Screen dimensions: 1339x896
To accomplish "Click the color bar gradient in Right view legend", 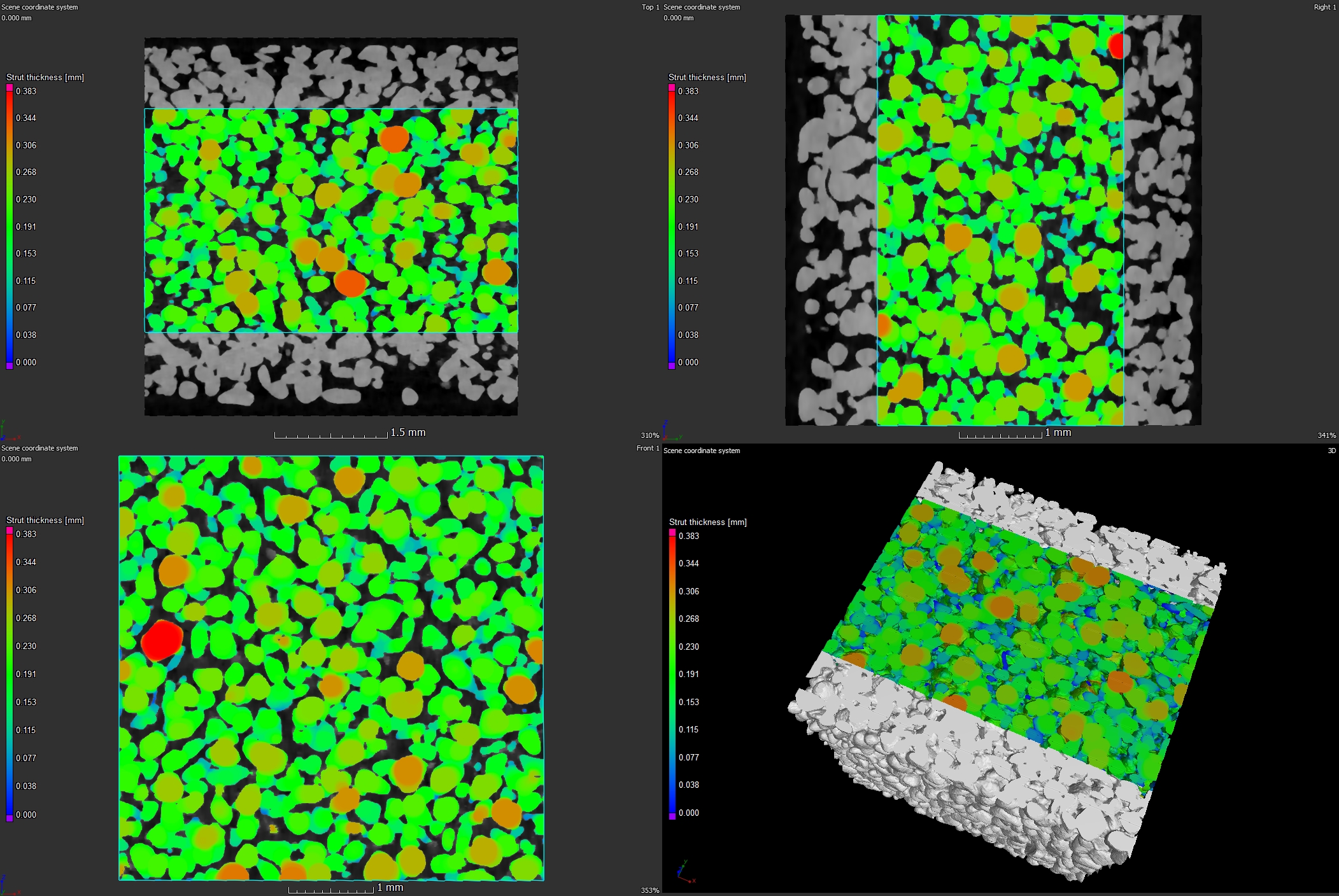I will click(x=672, y=227).
